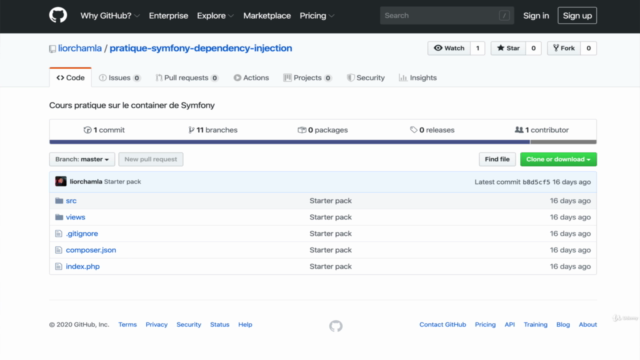Screen dimensions: 640x360
Task: Click the Actions tab play icon
Action: click(x=237, y=78)
